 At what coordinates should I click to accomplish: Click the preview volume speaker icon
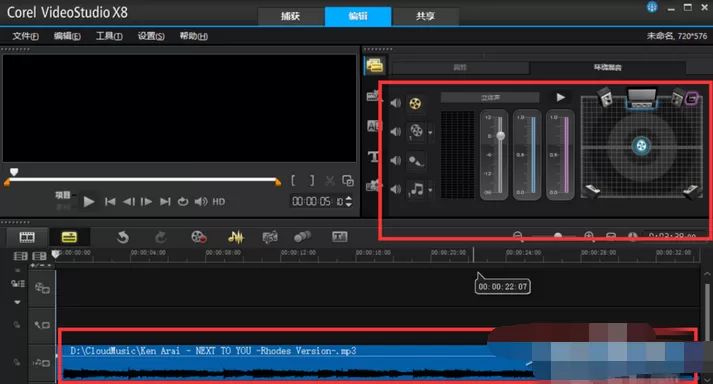pos(201,202)
